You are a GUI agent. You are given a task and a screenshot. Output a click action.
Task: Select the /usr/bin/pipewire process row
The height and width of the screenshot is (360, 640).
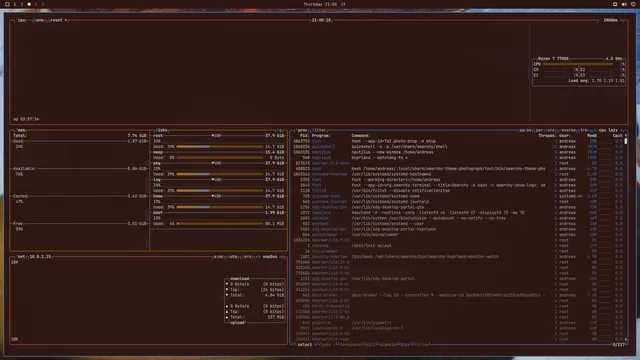click(458, 323)
